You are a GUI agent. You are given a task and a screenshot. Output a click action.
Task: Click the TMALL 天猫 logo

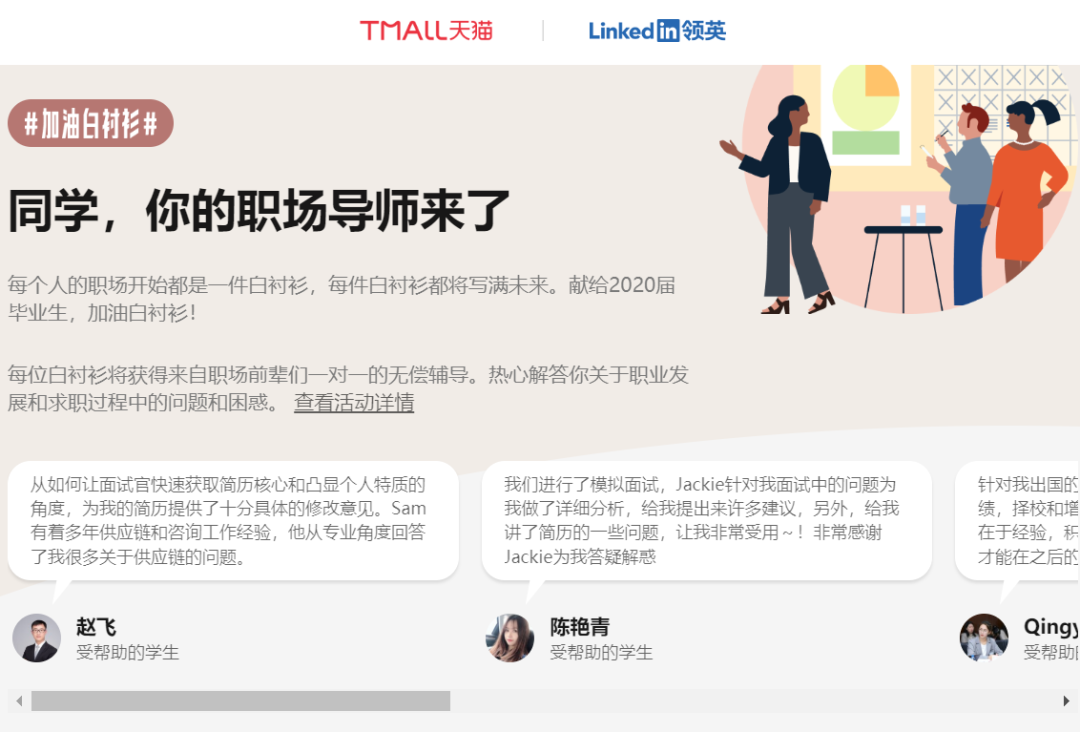(x=426, y=30)
